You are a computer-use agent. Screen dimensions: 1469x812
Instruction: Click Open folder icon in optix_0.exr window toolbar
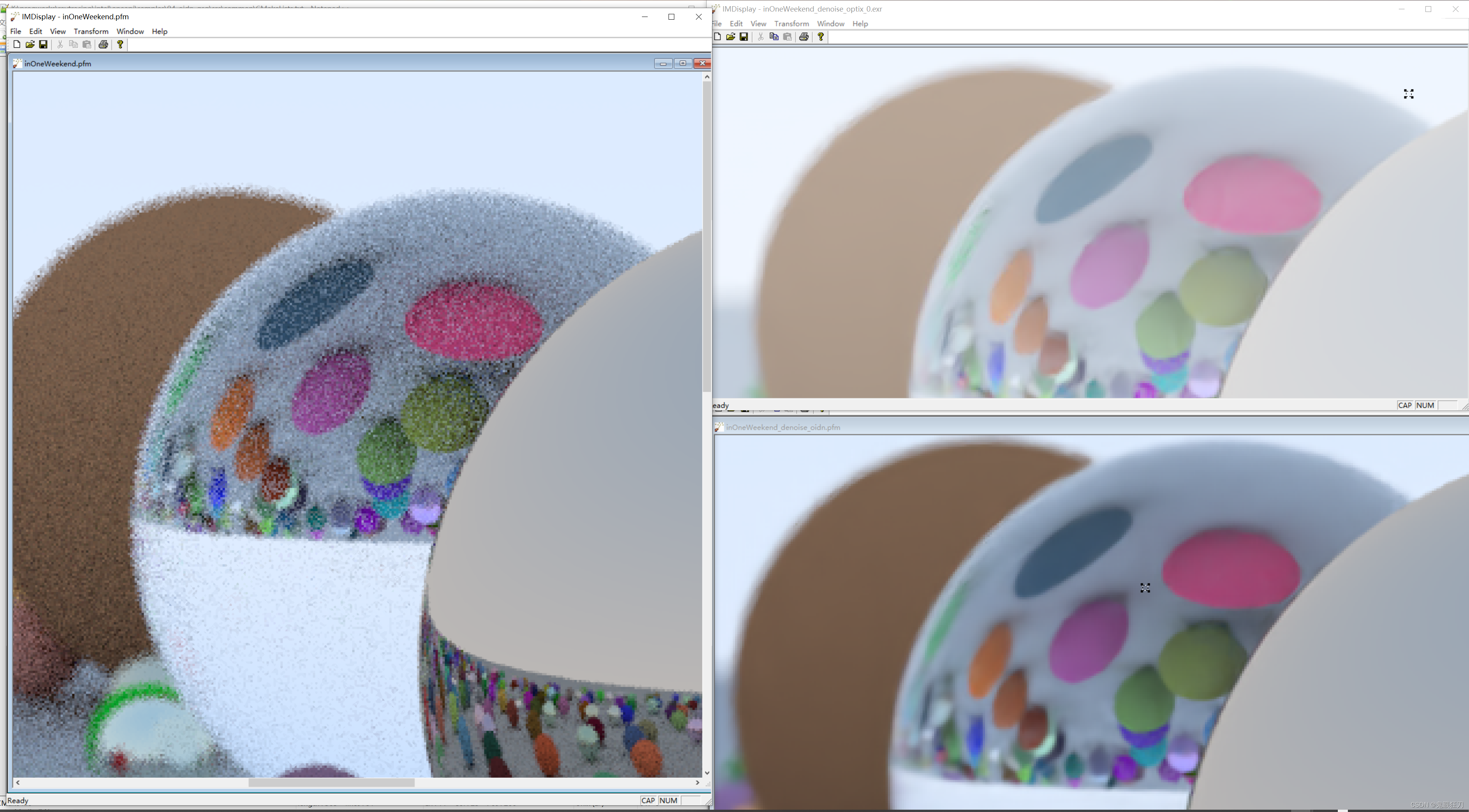731,37
